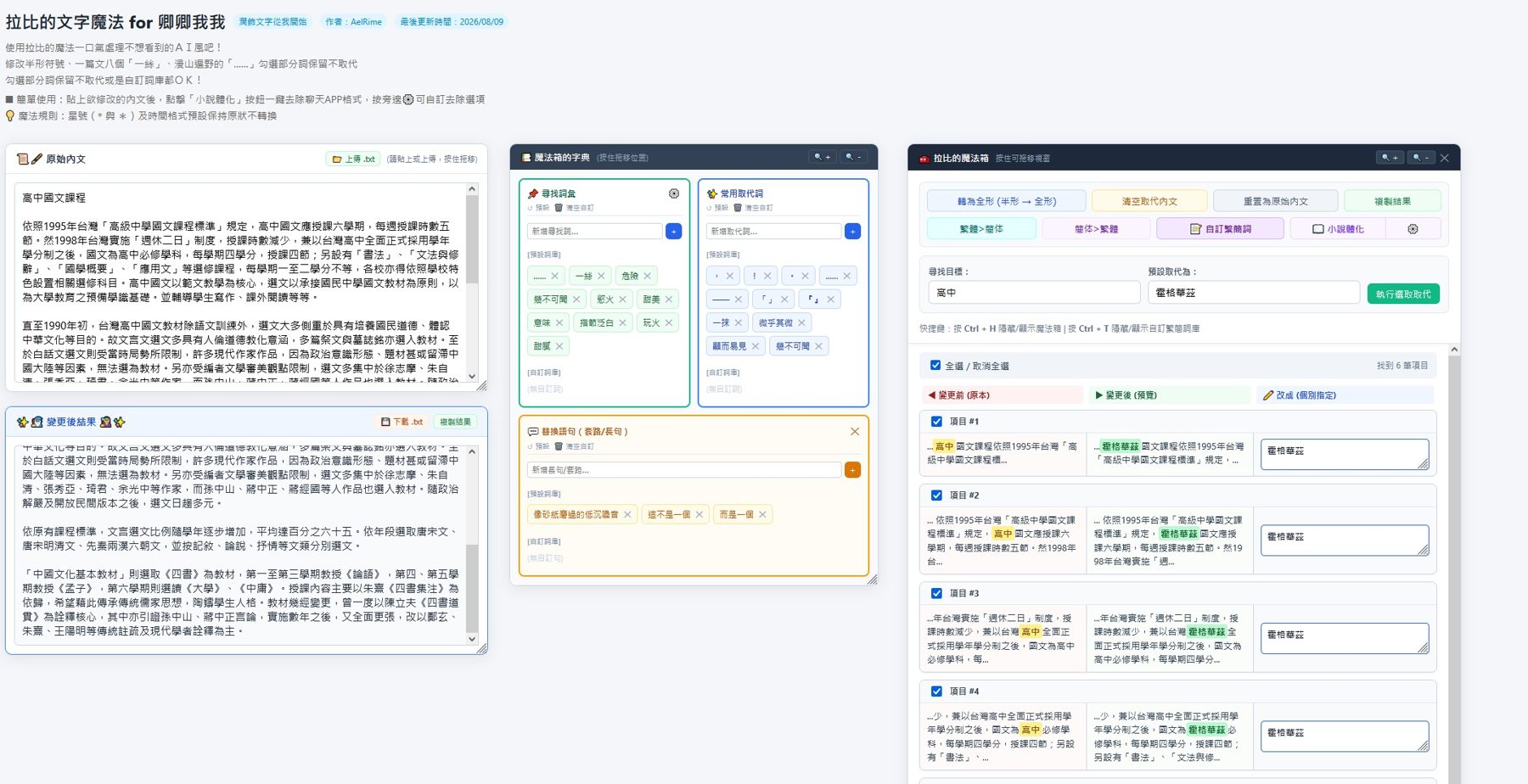The image size is (1528, 784).
Task: Clear custom entries in 替換語句 panel
Action: point(575,446)
